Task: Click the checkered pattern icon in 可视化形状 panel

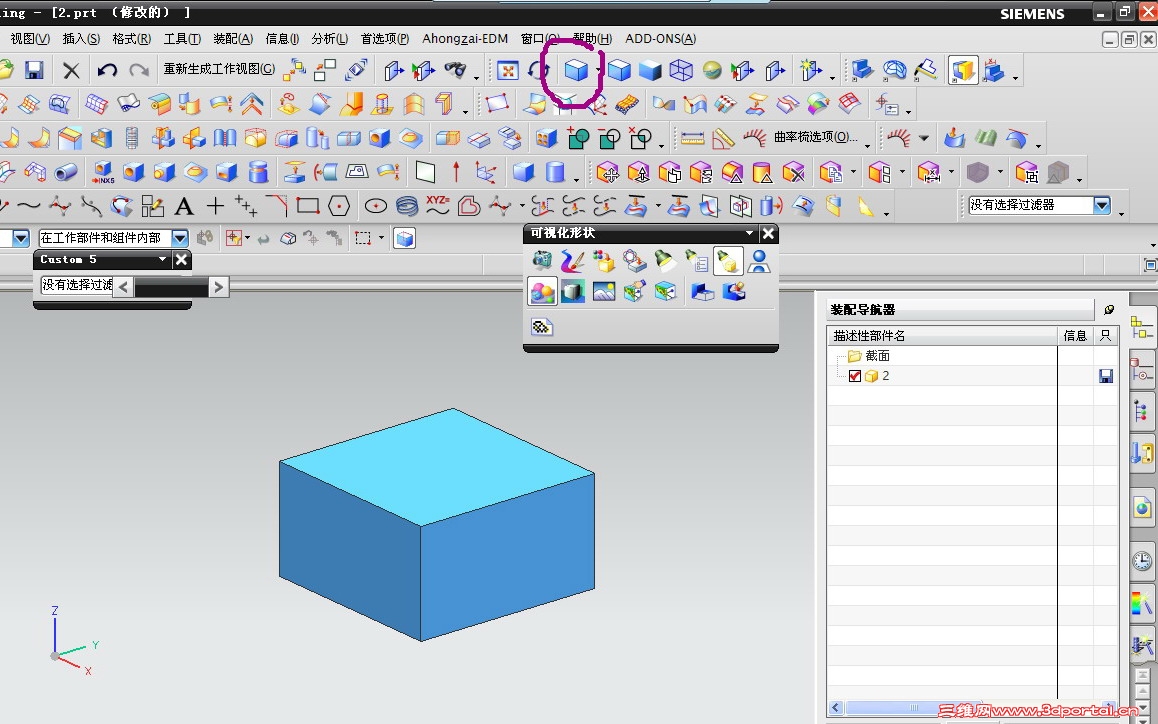Action: [x=541, y=327]
